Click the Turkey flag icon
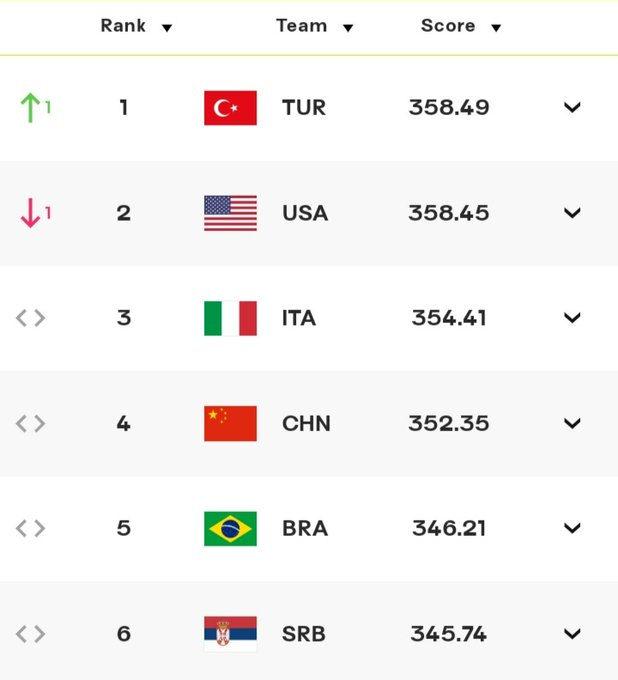 [x=230, y=108]
